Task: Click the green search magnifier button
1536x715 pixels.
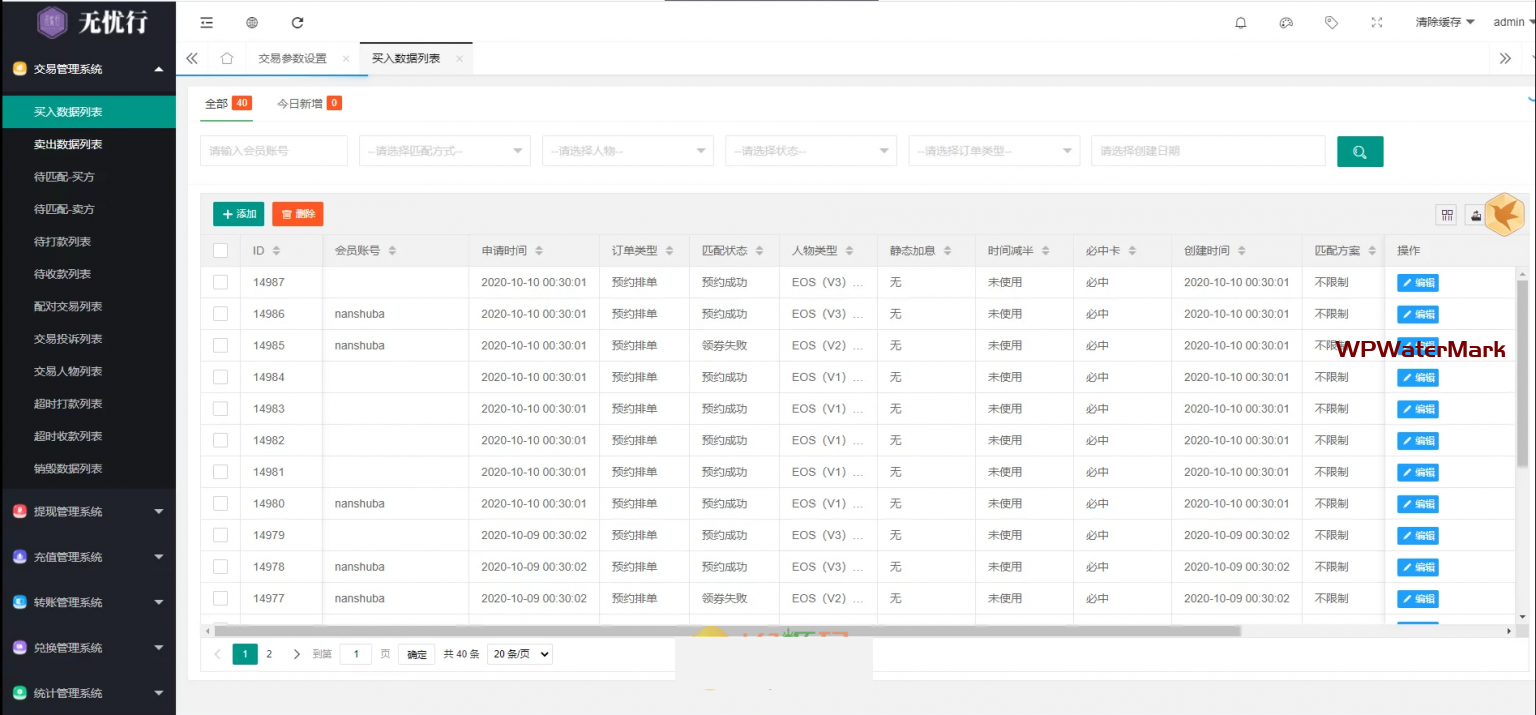Action: [1360, 151]
